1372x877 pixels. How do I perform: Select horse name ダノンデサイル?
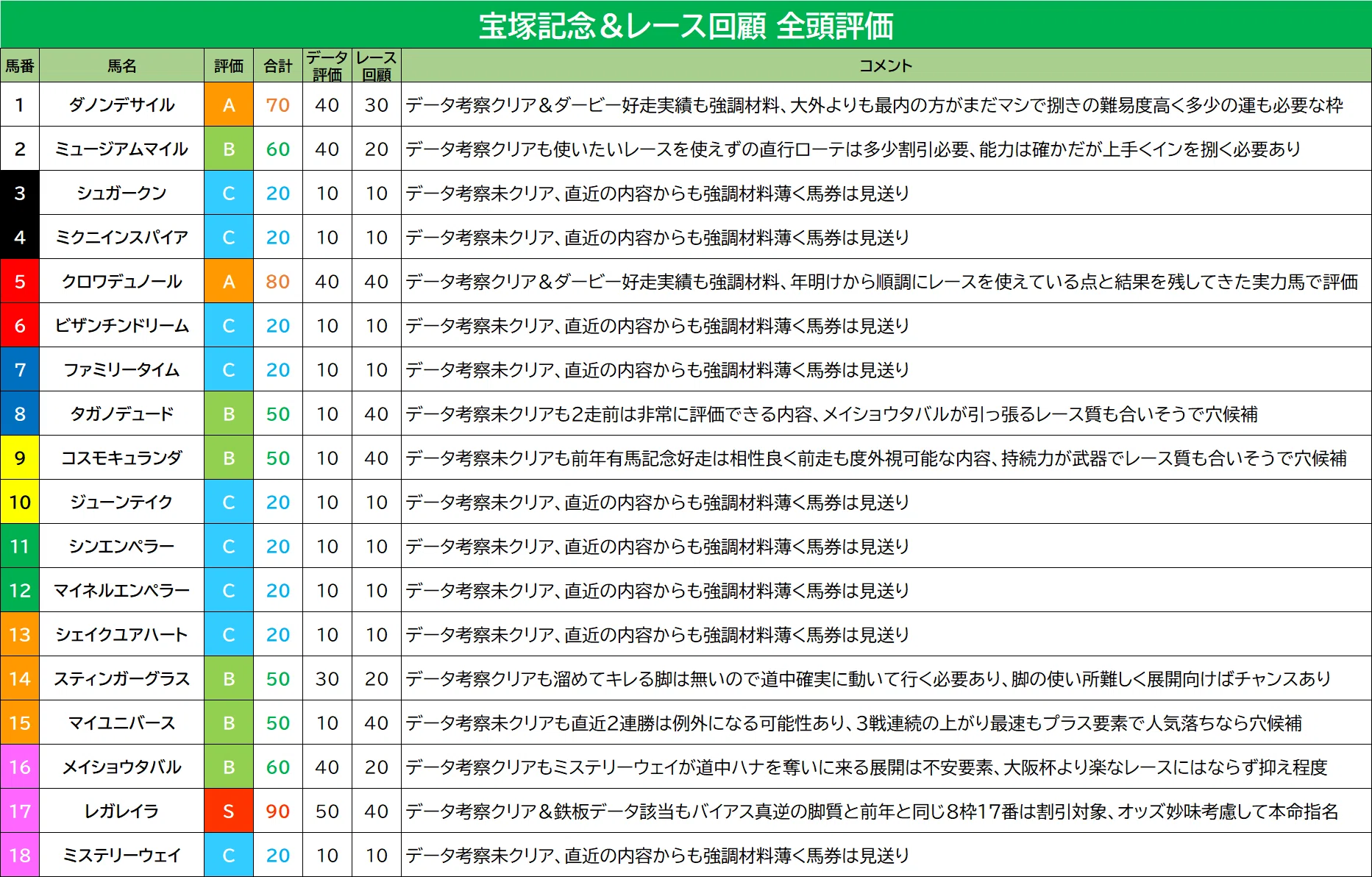pos(121,104)
